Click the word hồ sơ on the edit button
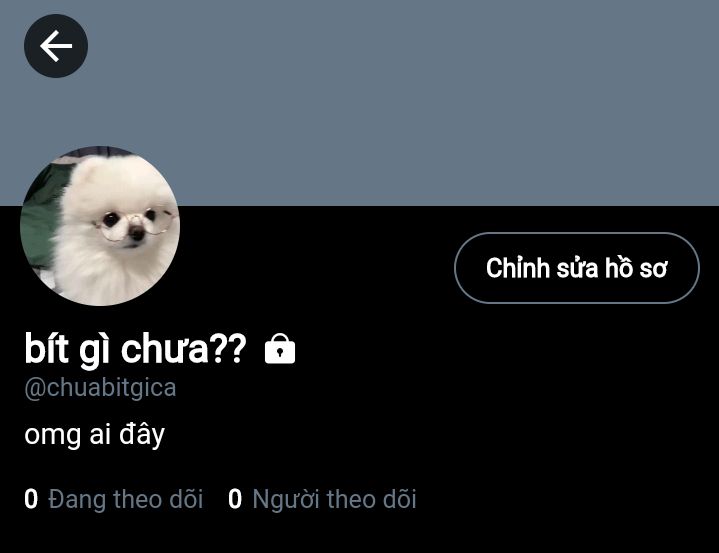Screen dimensions: 719x553 [636, 268]
